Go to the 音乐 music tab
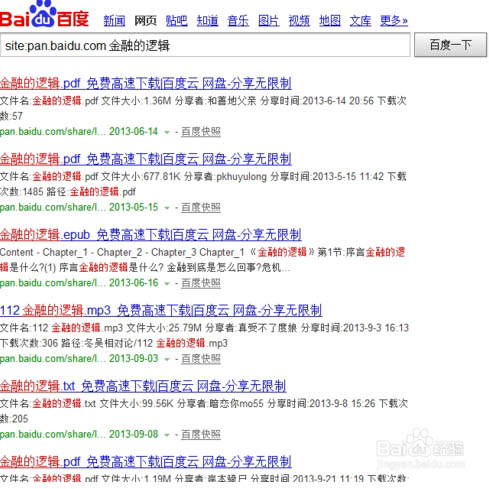This screenshot has width=489, height=489. click(x=238, y=21)
